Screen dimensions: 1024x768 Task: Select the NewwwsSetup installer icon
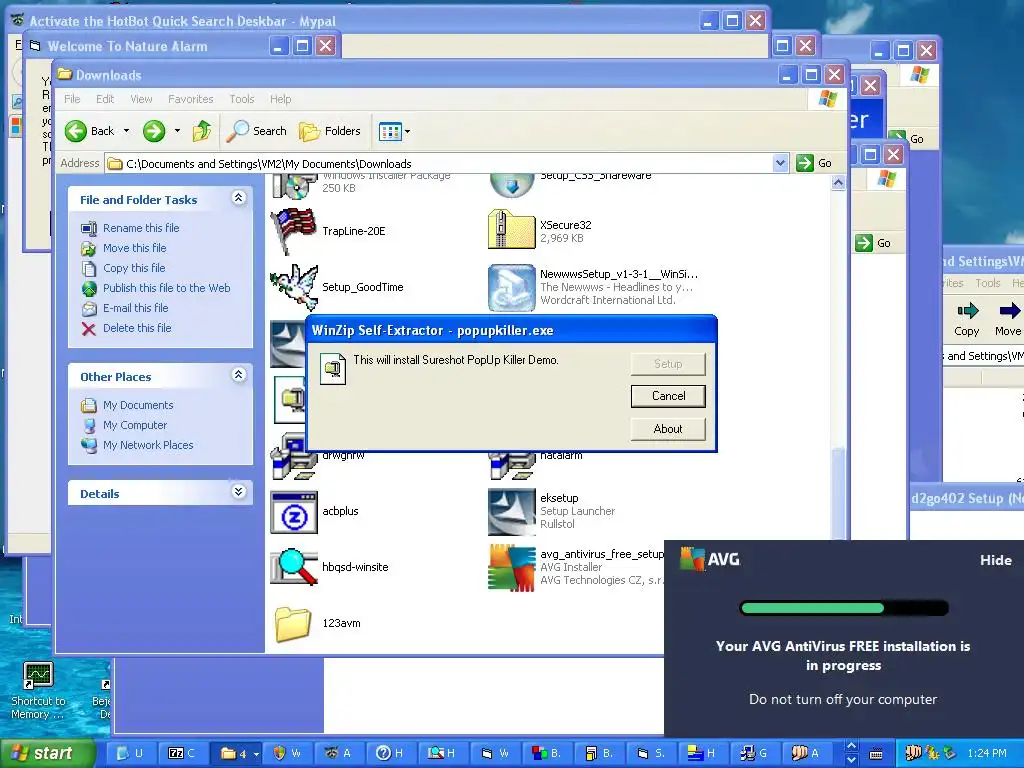click(511, 287)
